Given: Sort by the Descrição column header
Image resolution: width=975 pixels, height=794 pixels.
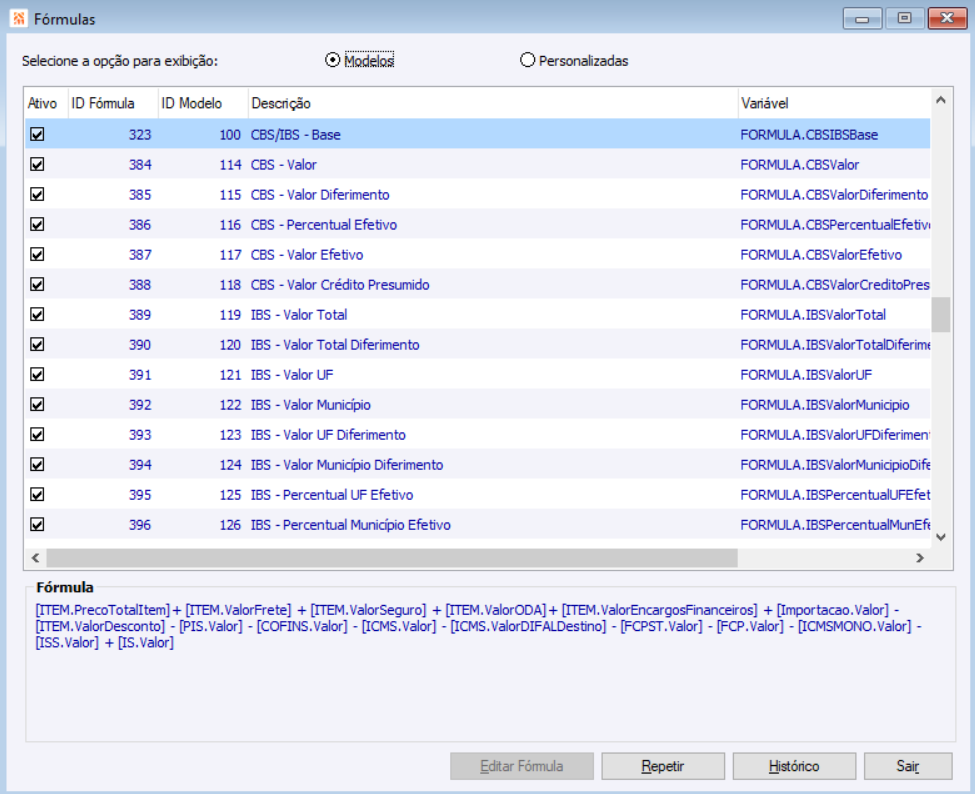Looking at the screenshot, I should tap(492, 103).
